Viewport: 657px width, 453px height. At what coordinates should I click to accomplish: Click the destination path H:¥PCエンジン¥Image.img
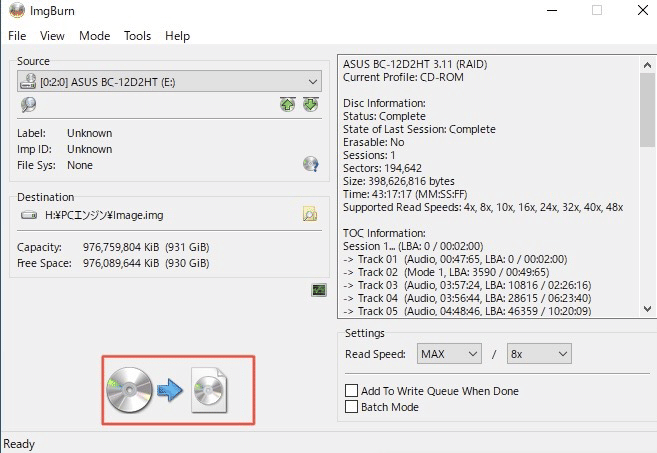pos(104,215)
